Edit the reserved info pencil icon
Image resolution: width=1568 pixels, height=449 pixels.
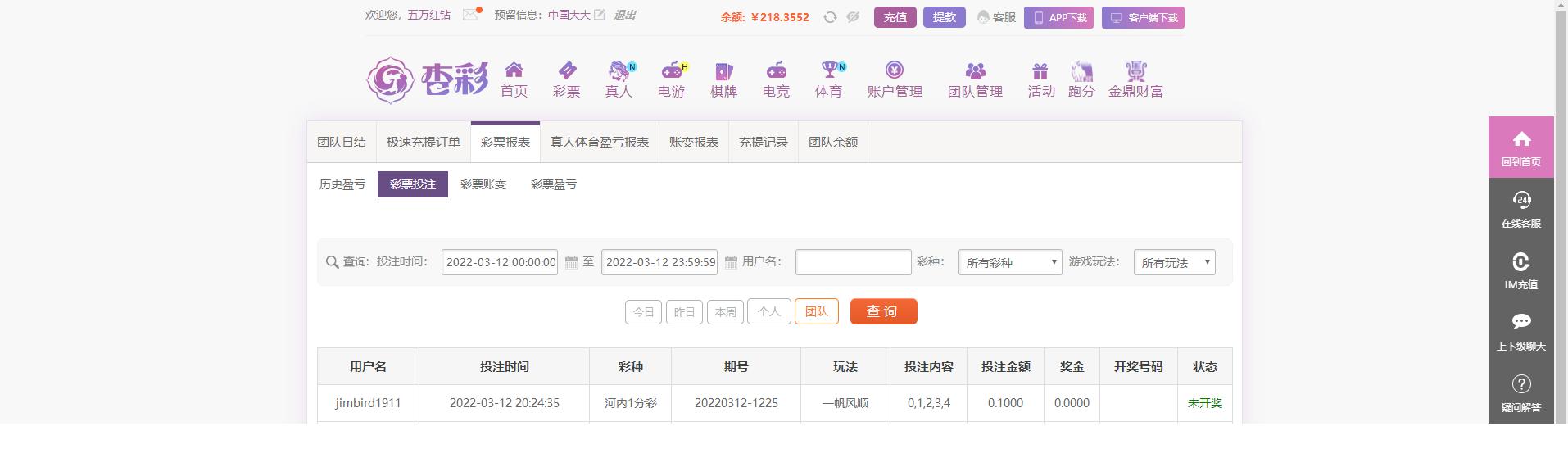(x=600, y=15)
